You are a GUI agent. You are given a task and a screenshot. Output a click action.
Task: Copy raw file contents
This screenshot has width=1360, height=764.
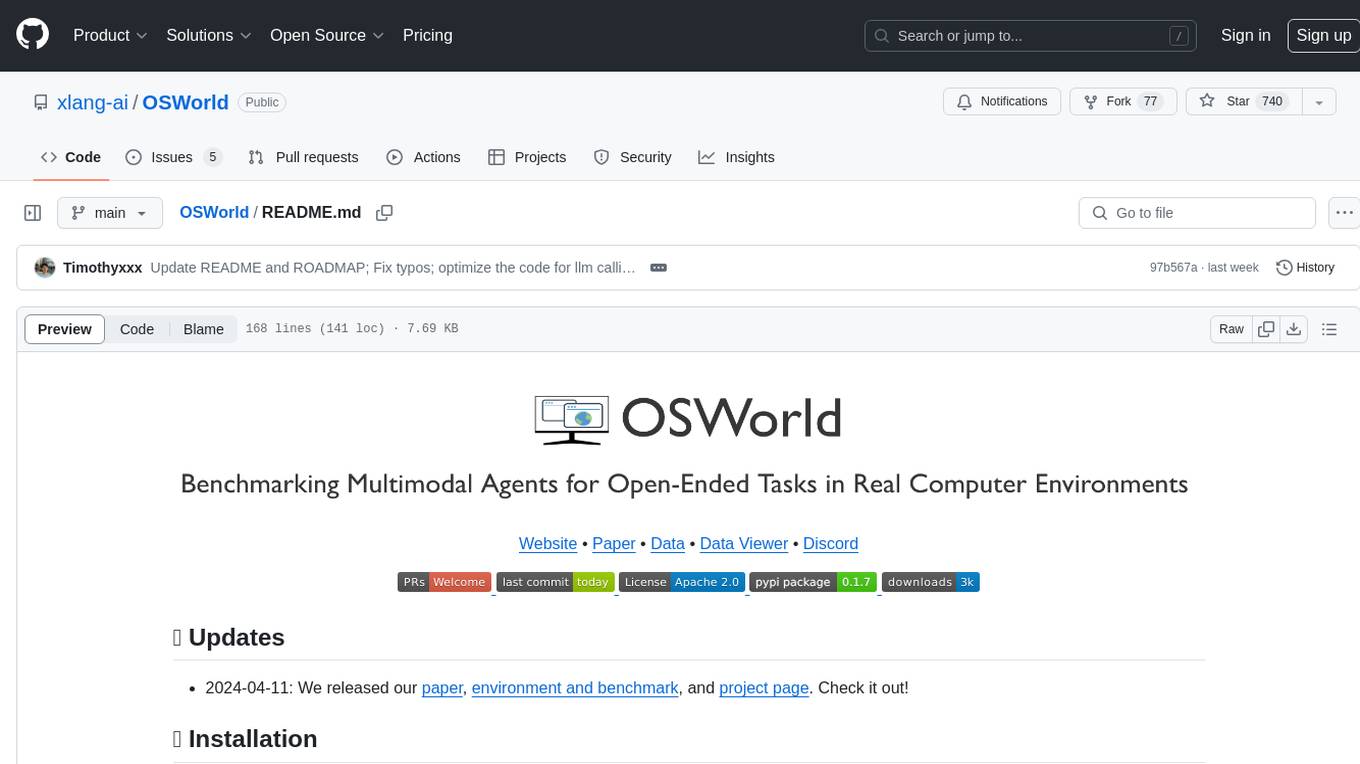(1266, 329)
